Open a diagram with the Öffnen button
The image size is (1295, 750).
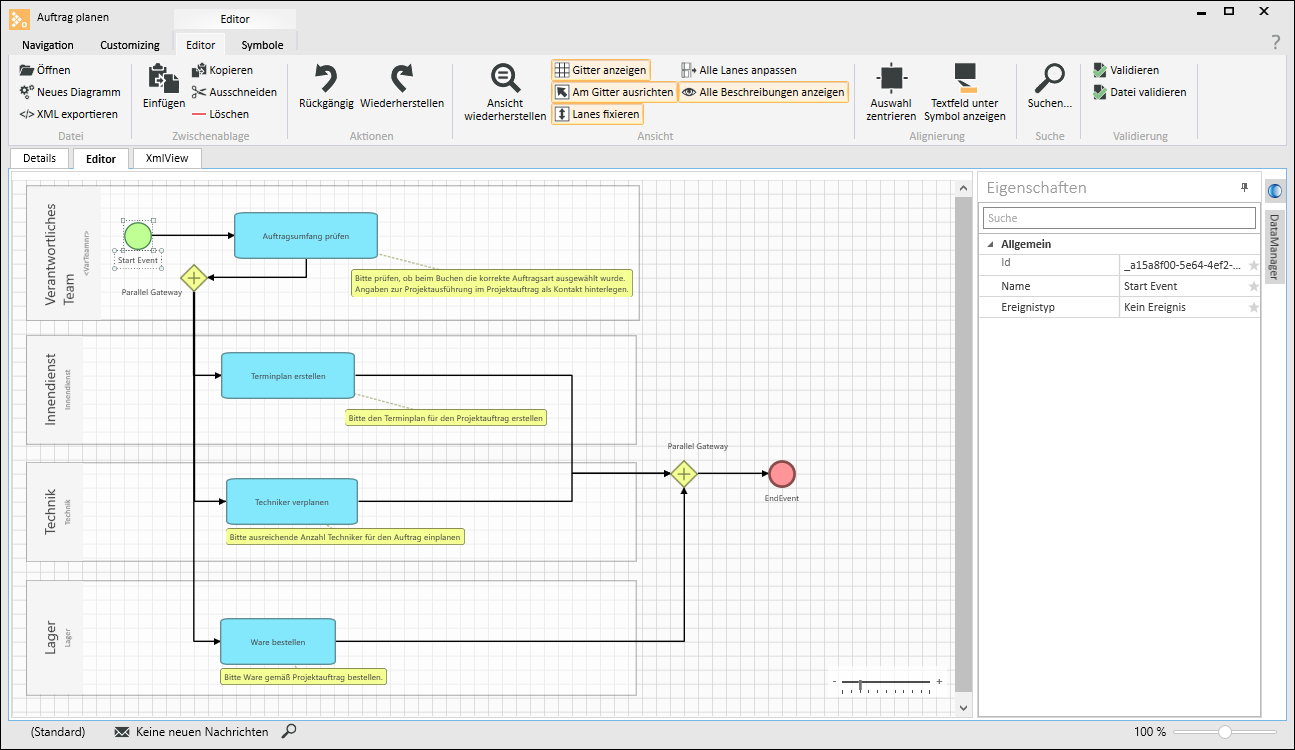click(x=45, y=70)
